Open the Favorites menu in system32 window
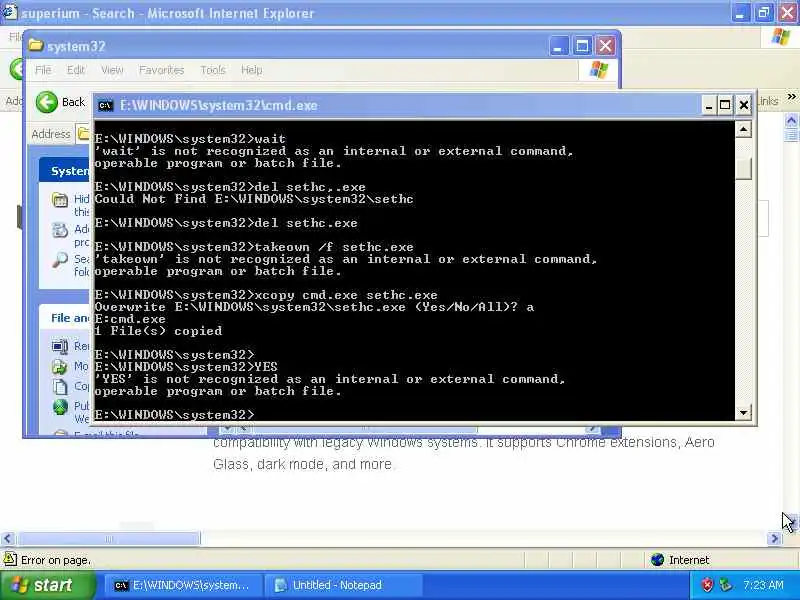800x600 pixels. [x=161, y=70]
